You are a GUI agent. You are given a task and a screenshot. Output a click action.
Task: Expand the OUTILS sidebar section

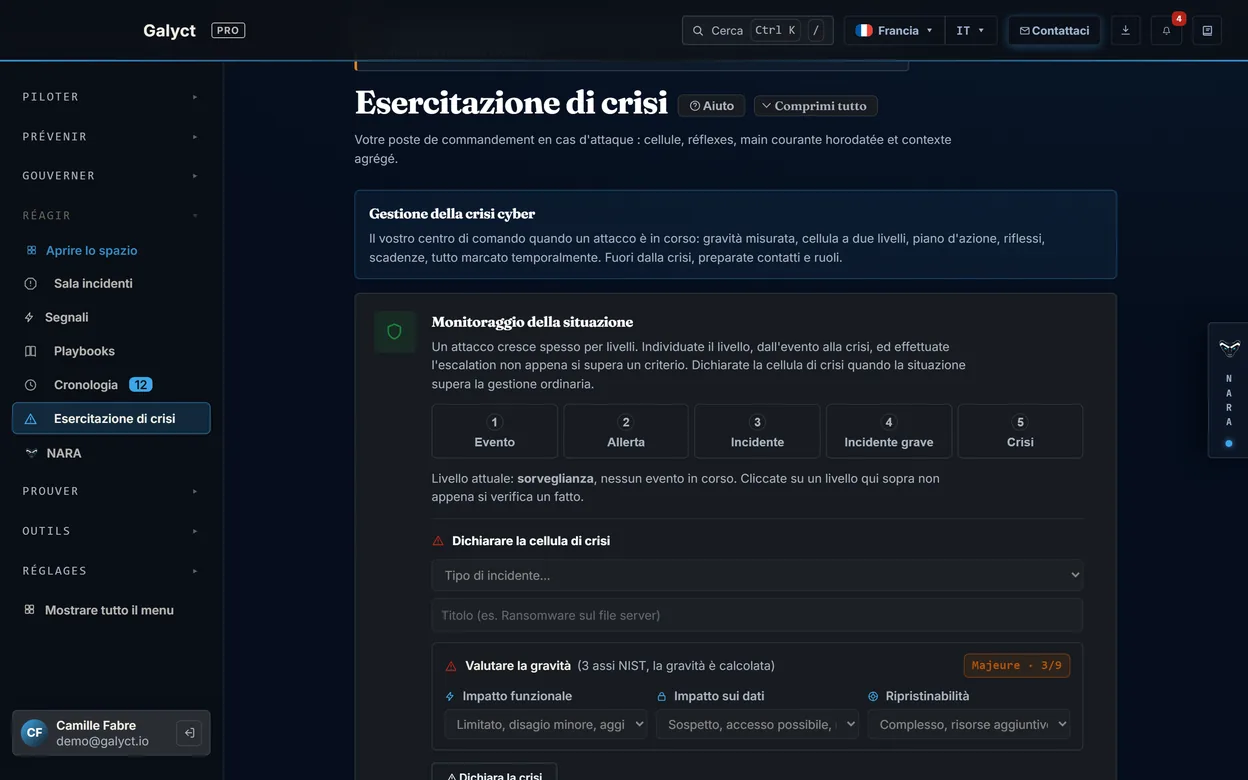pyautogui.click(x=110, y=531)
